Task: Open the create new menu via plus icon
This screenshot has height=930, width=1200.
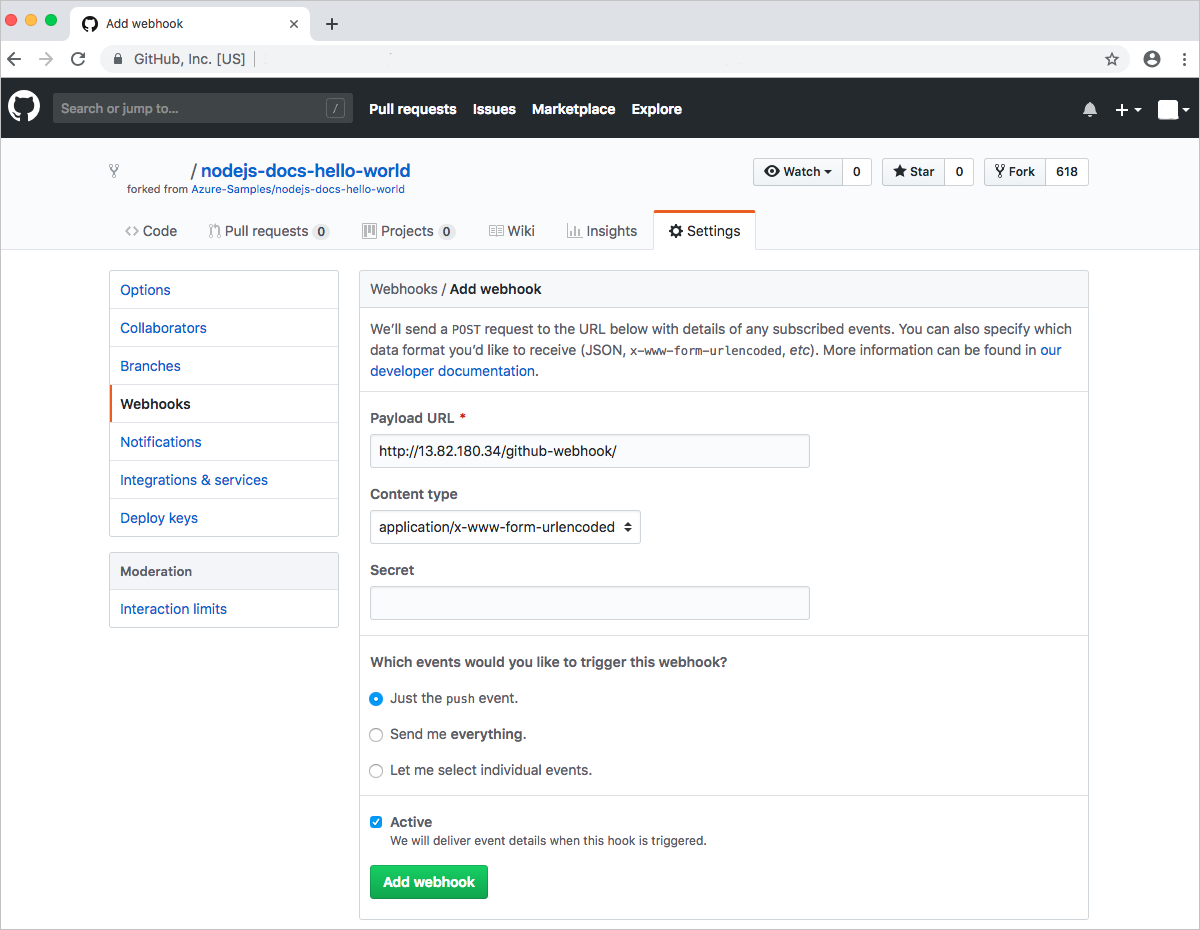Action: click(x=1128, y=109)
